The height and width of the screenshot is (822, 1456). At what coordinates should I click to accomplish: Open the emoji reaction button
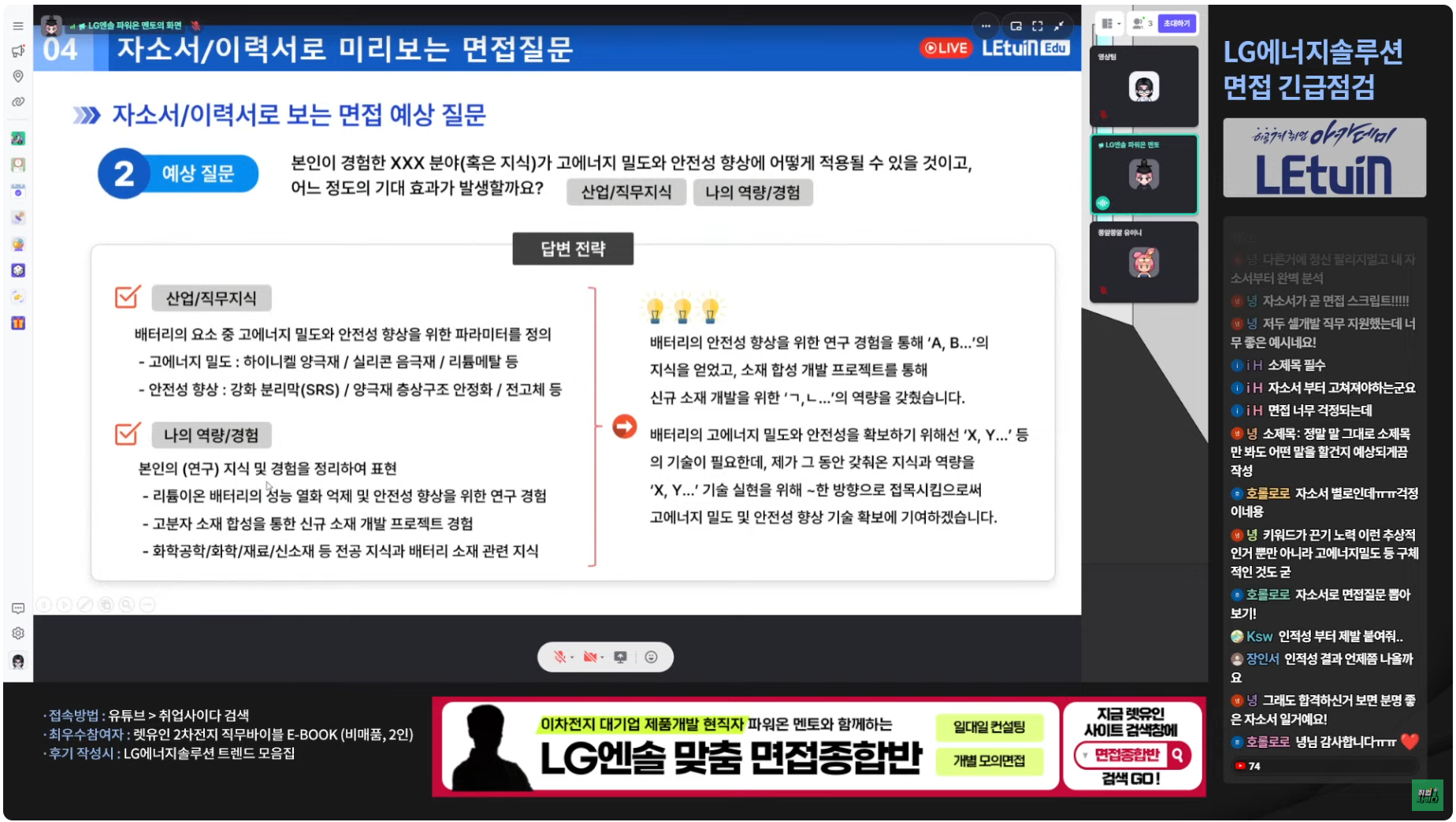(651, 657)
